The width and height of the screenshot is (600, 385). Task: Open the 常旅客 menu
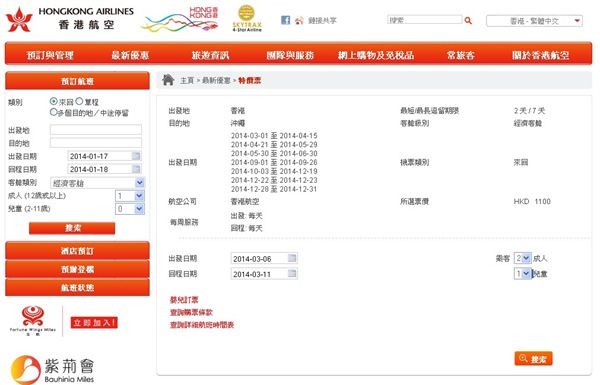point(461,55)
